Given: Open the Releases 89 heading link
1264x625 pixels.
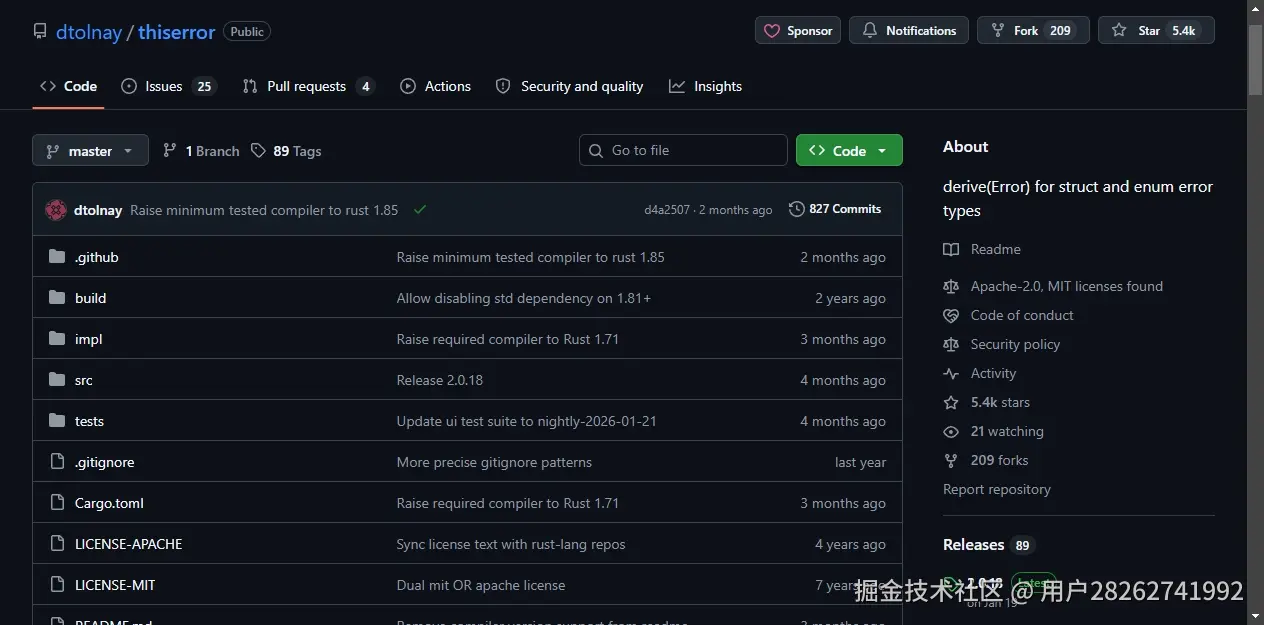Looking at the screenshot, I should (988, 545).
